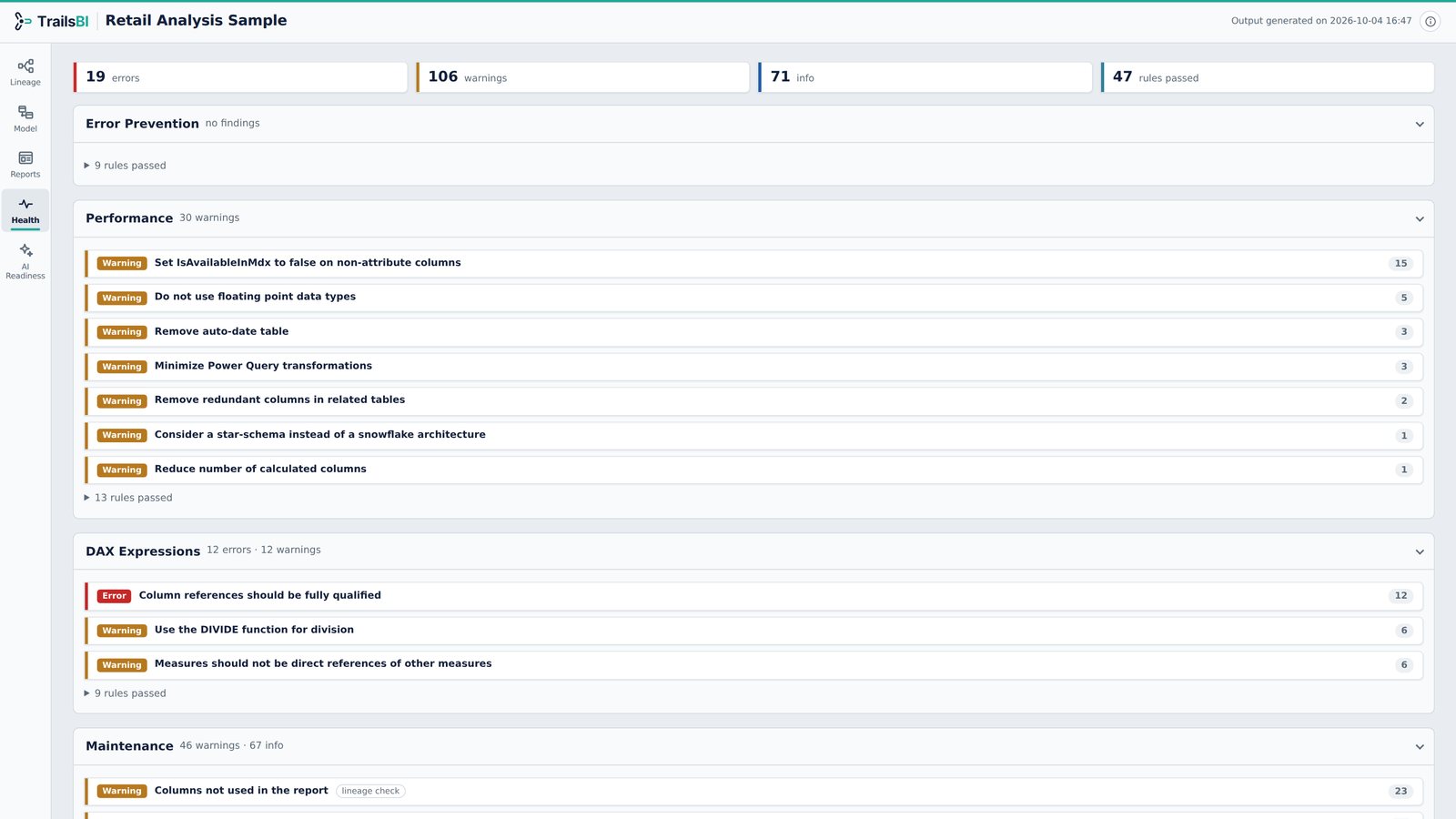Open 'Column references should be fully qualified' error
This screenshot has width=1456, height=819.
click(753, 596)
